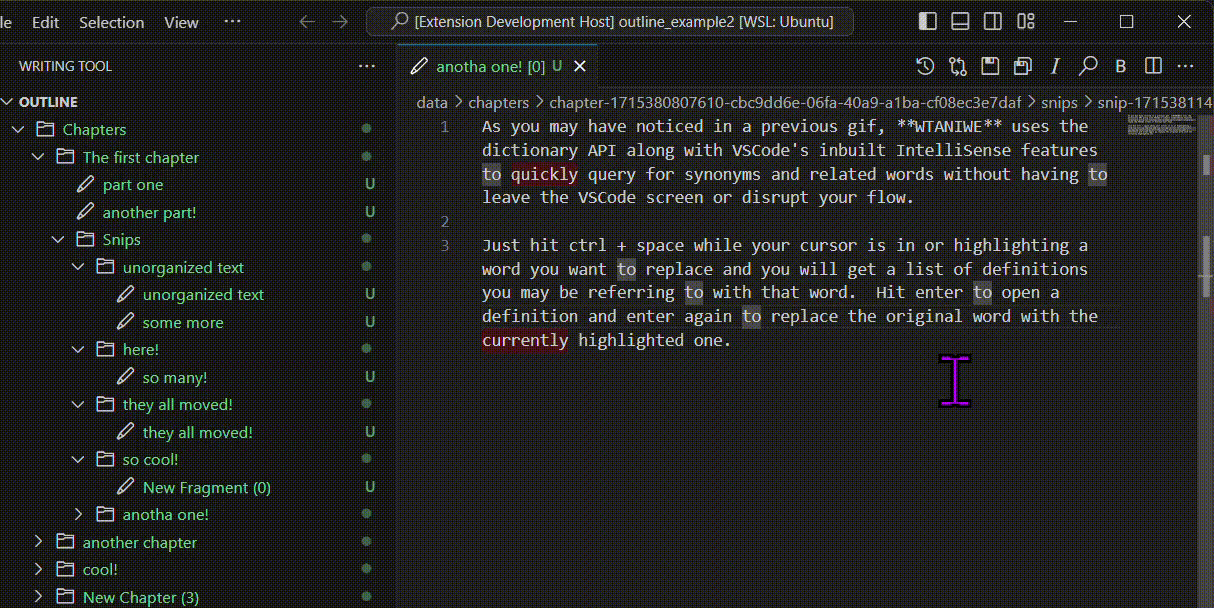The width and height of the screenshot is (1214, 608).
Task: Collapse The first chapter chevron
Action: pyautogui.click(x=38, y=157)
